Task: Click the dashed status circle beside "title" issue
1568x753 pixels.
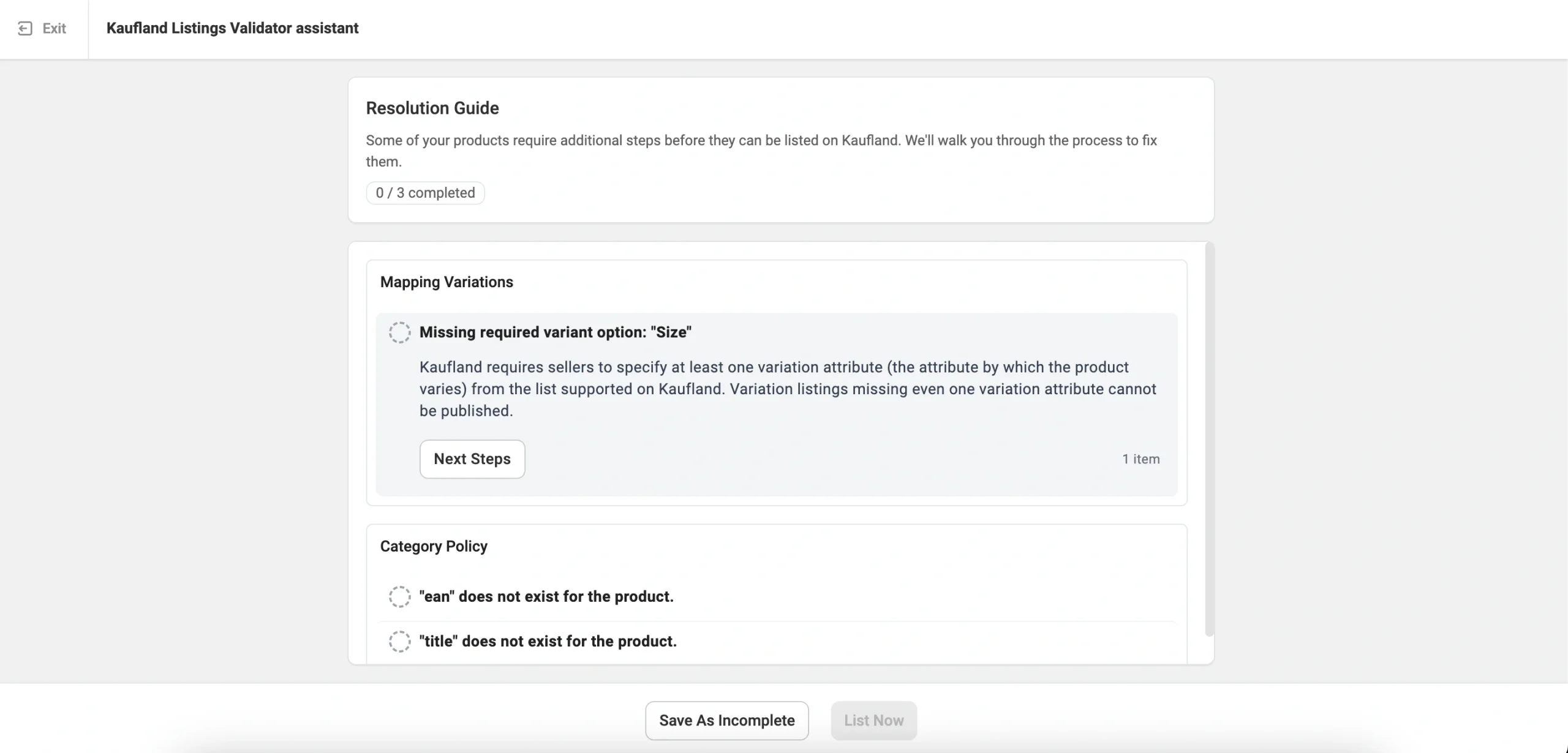Action: click(399, 641)
